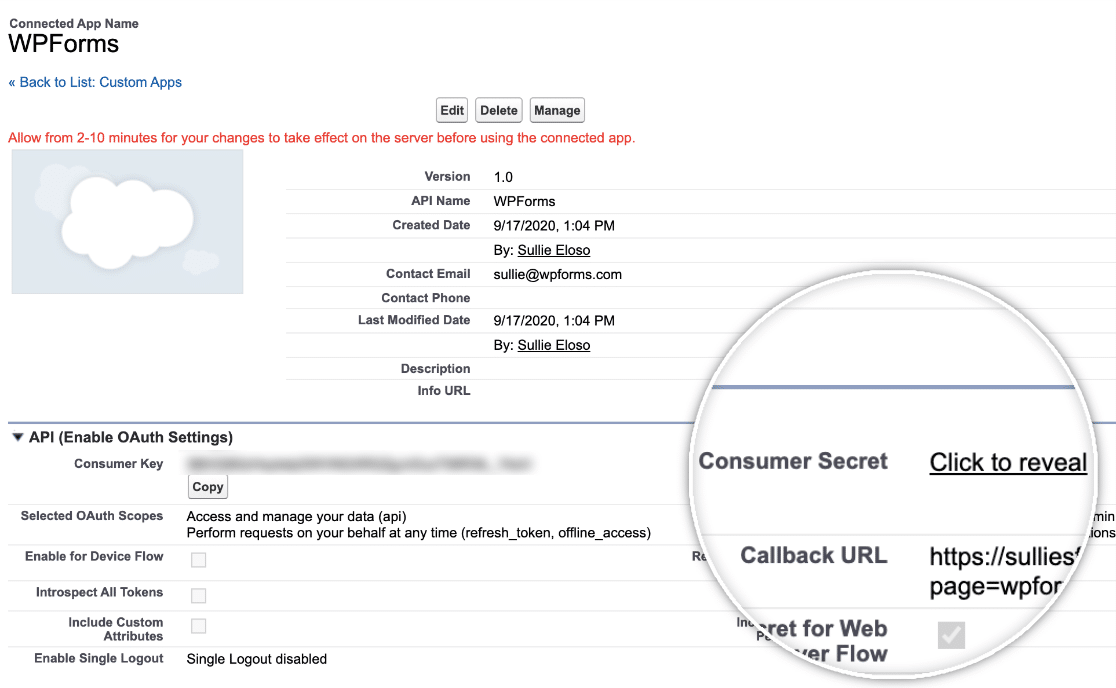Select the red 2-10 minutes notice text
The width and height of the screenshot is (1116, 688).
coord(322,138)
